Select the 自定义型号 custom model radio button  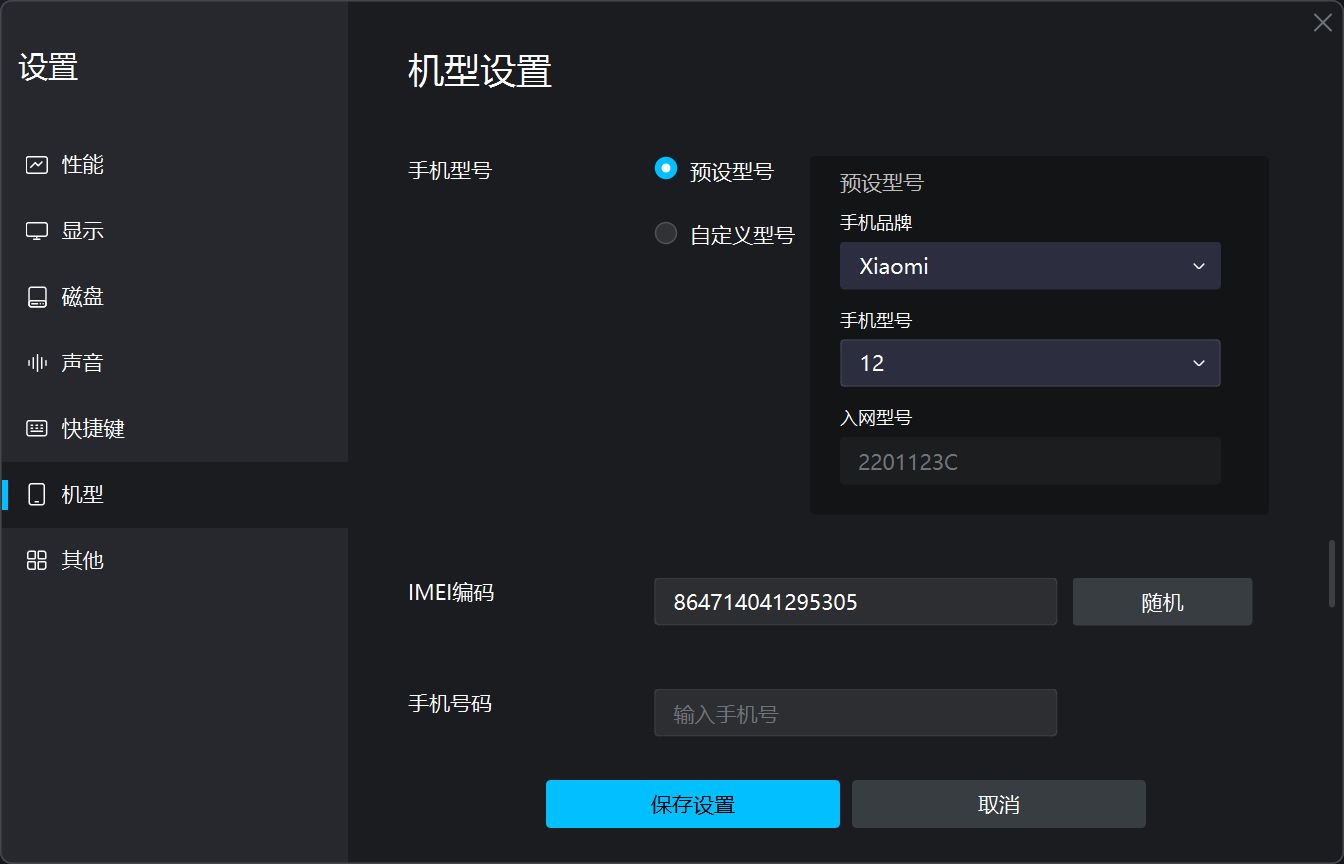point(666,234)
